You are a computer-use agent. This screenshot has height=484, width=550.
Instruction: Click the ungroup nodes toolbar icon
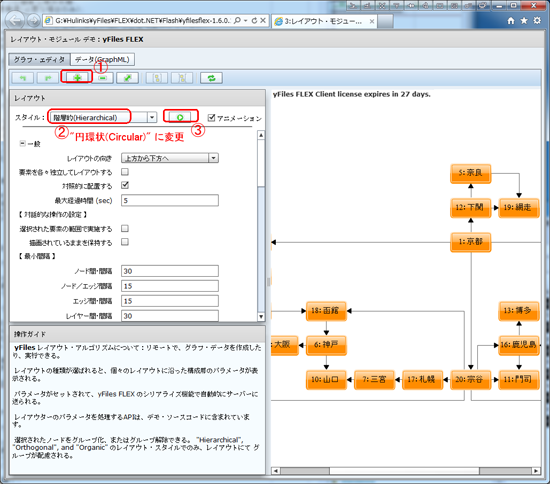pos(182,78)
